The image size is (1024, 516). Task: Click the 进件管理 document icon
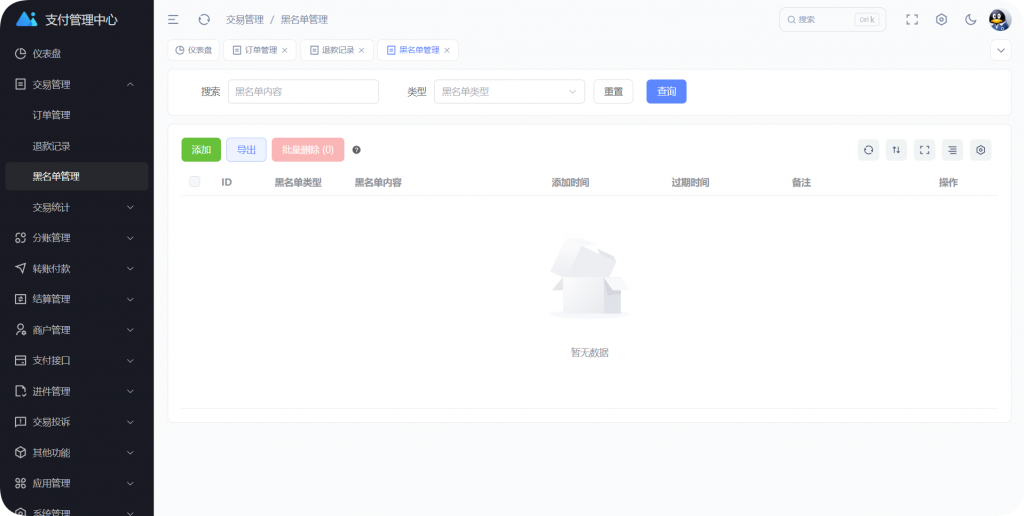tap(20, 391)
